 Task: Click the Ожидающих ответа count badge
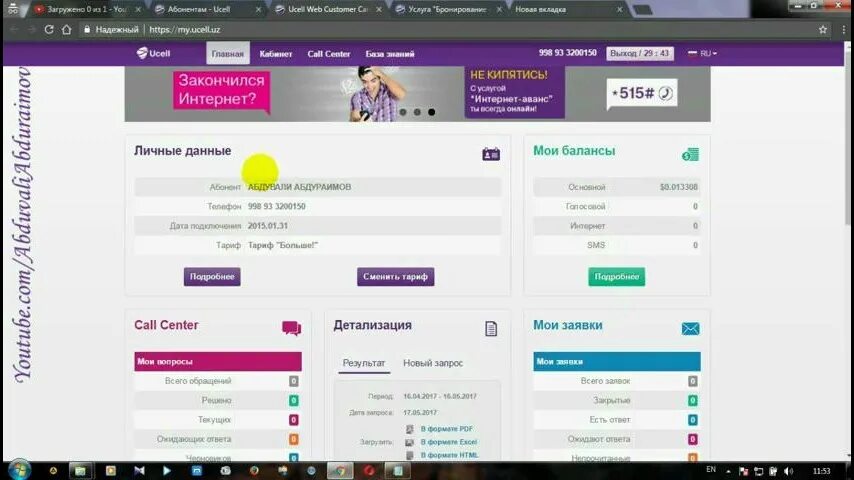[x=294, y=439]
